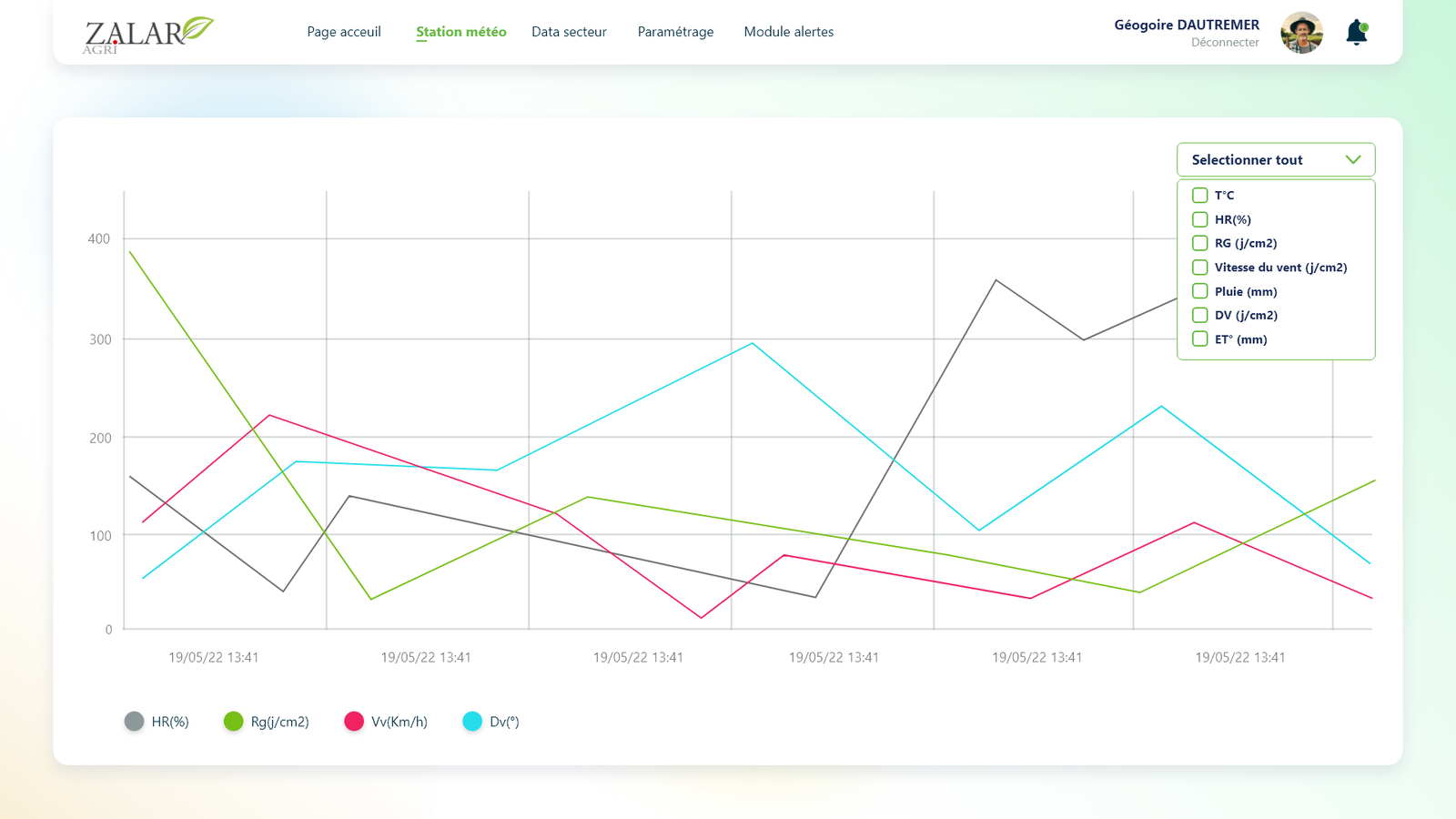Check the ET° (mm) option

click(x=1199, y=339)
